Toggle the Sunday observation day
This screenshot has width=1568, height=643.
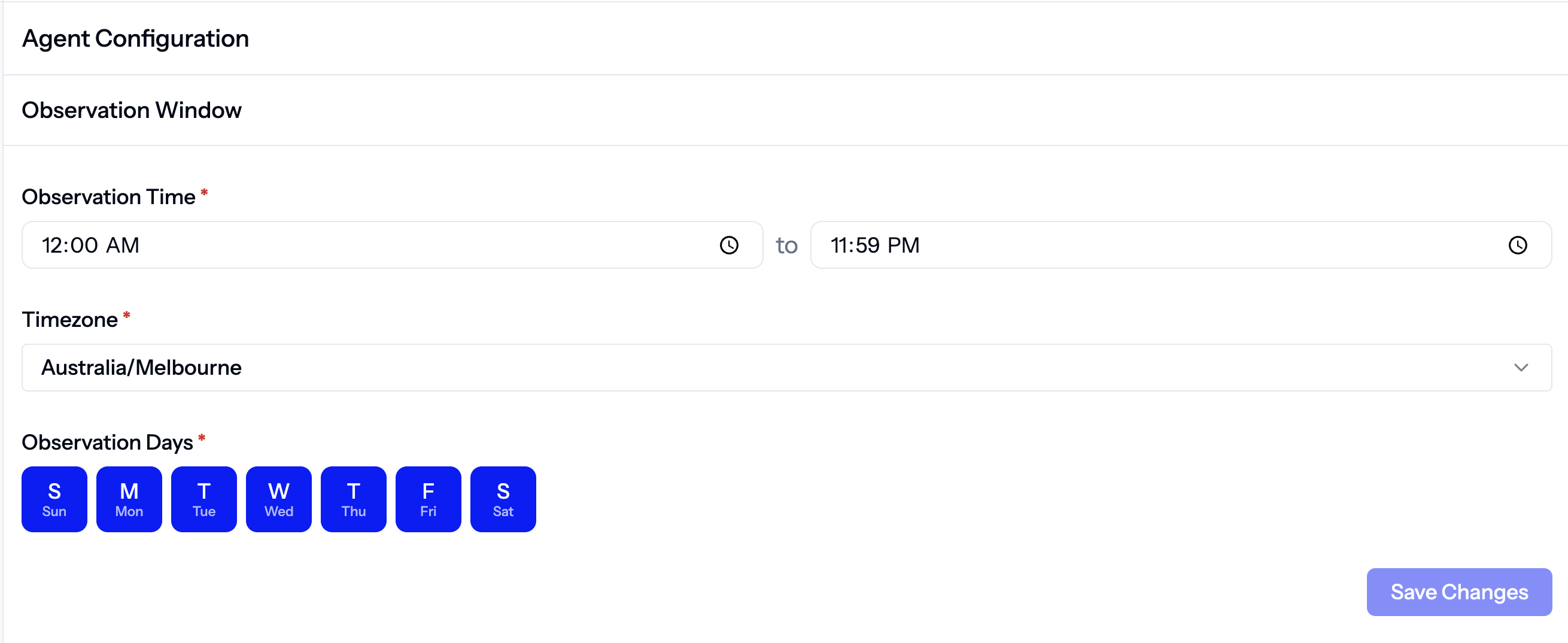click(x=54, y=499)
